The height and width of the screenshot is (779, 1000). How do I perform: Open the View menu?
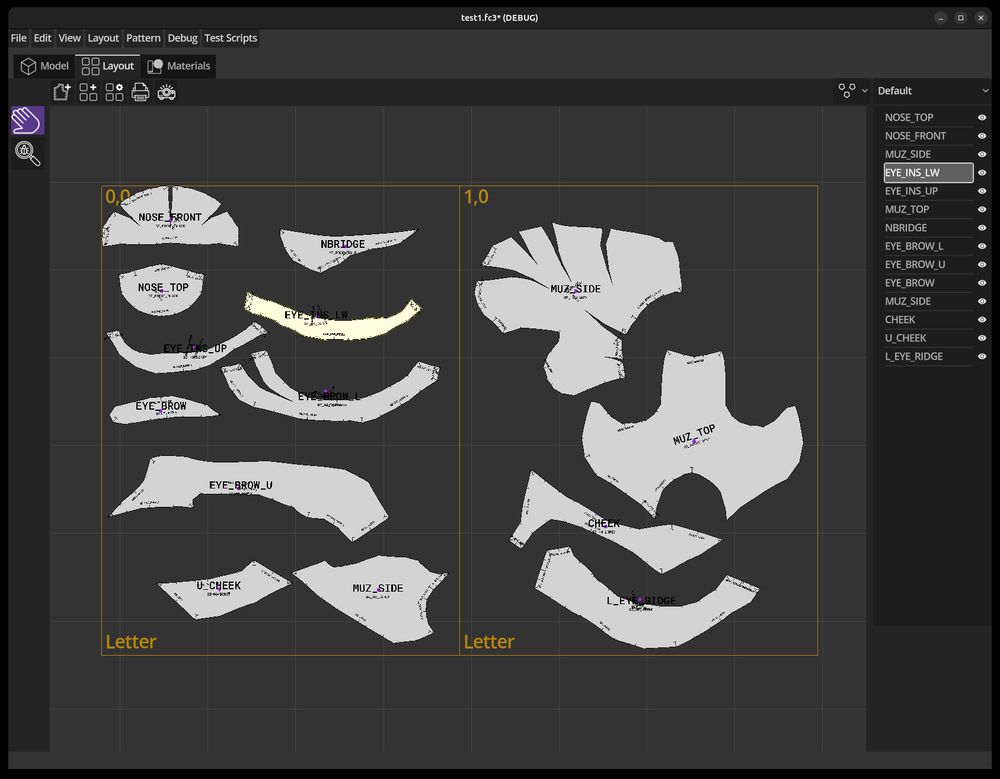[70, 38]
